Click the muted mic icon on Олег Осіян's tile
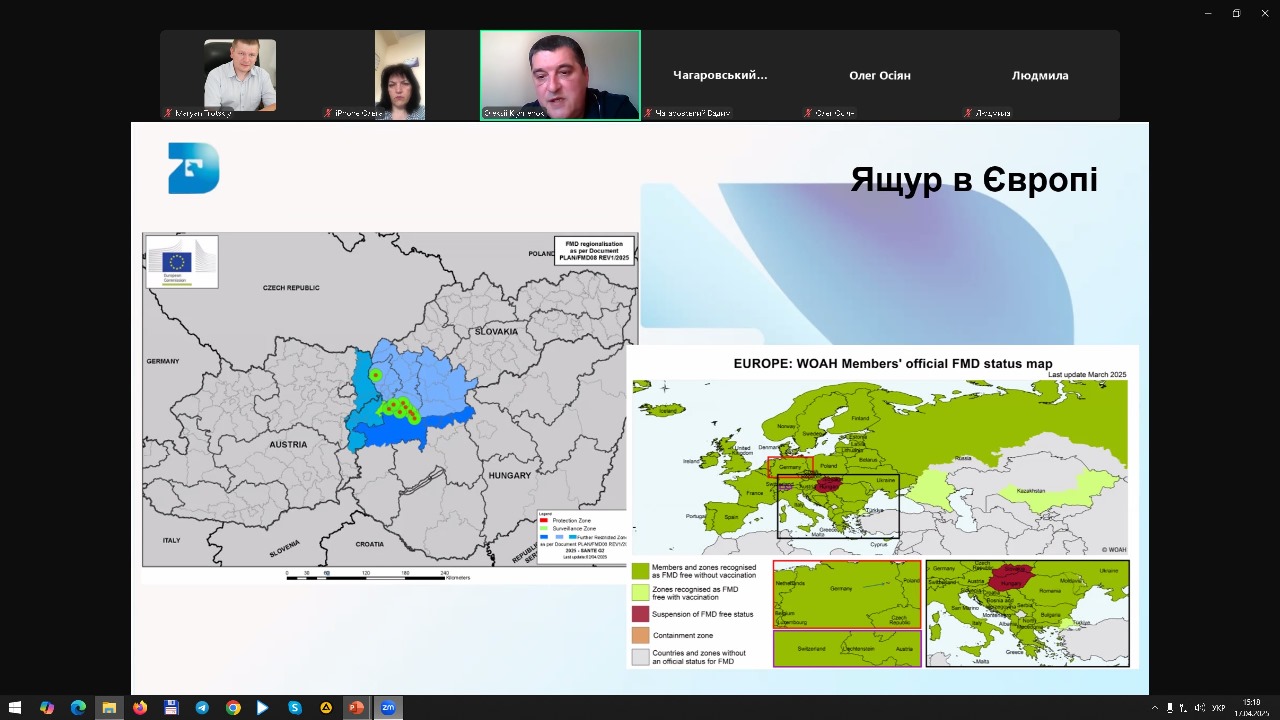This screenshot has width=1280, height=720. 808,113
